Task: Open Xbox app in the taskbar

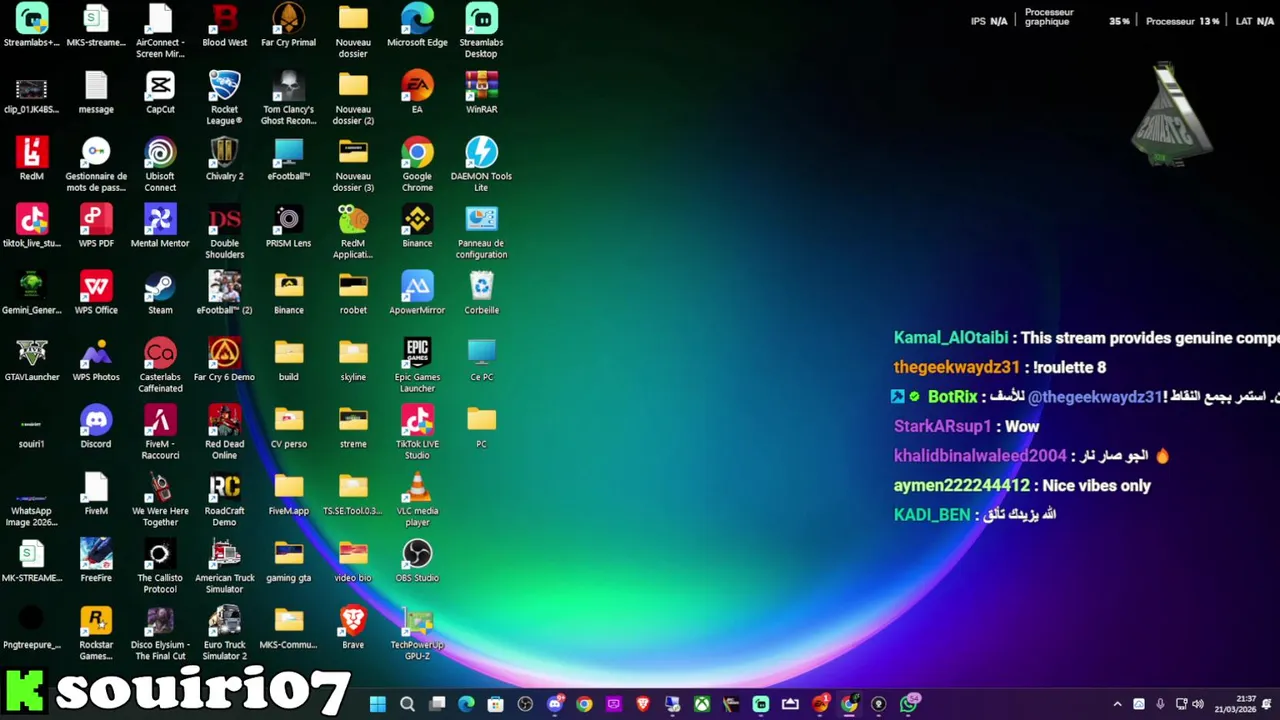Action: (702, 704)
